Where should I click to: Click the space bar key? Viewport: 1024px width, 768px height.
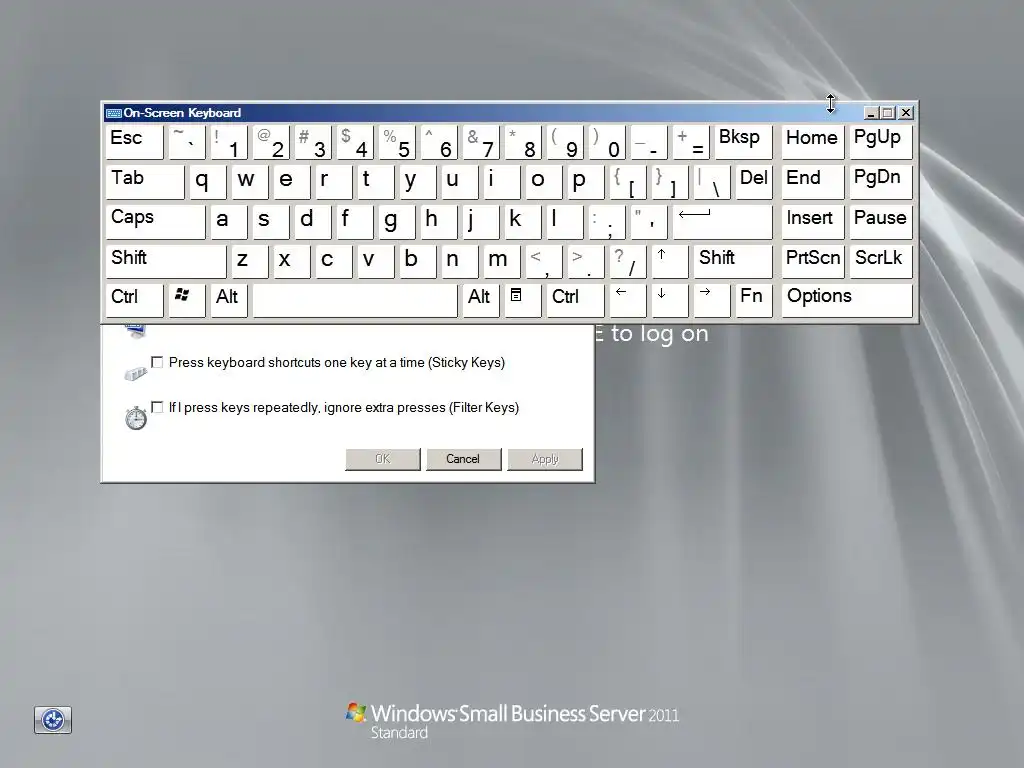click(355, 300)
